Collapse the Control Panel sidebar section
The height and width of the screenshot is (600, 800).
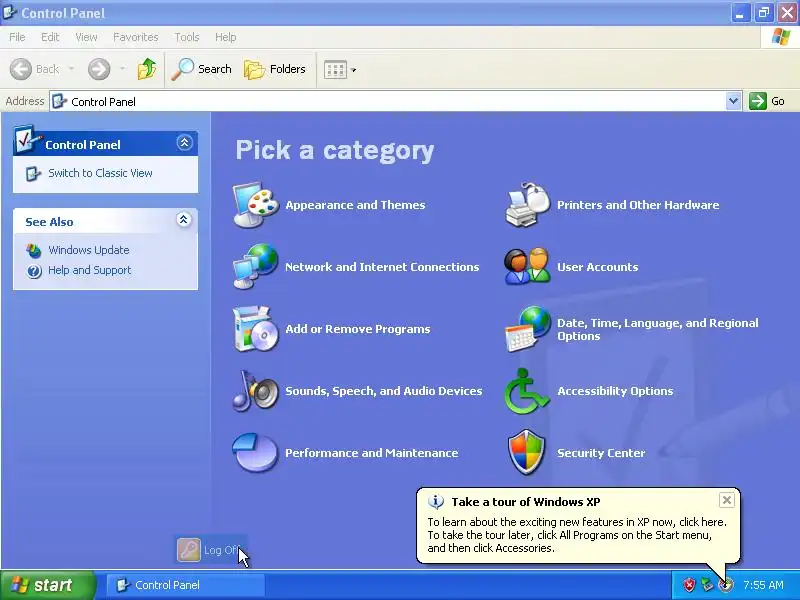coord(184,142)
